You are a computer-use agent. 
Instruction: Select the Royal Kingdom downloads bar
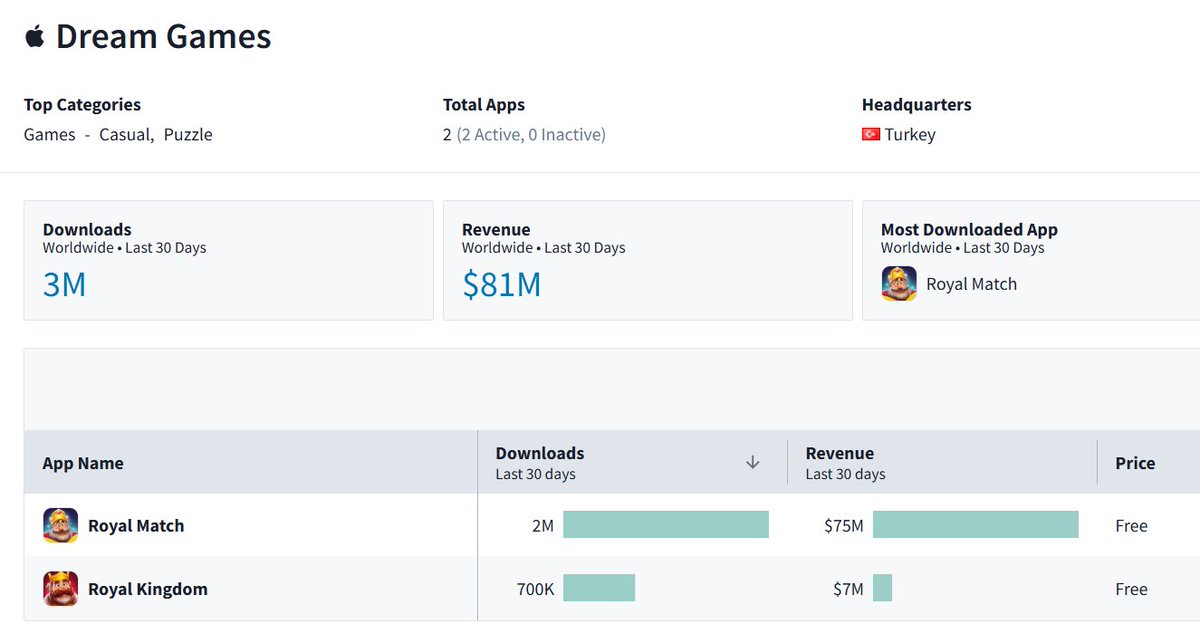point(599,588)
